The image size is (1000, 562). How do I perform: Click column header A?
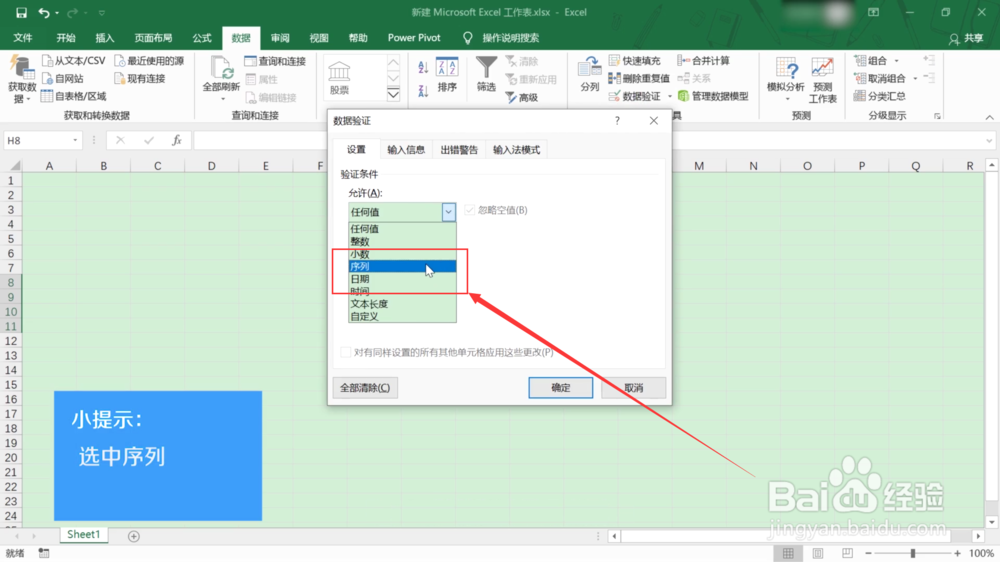point(49,166)
